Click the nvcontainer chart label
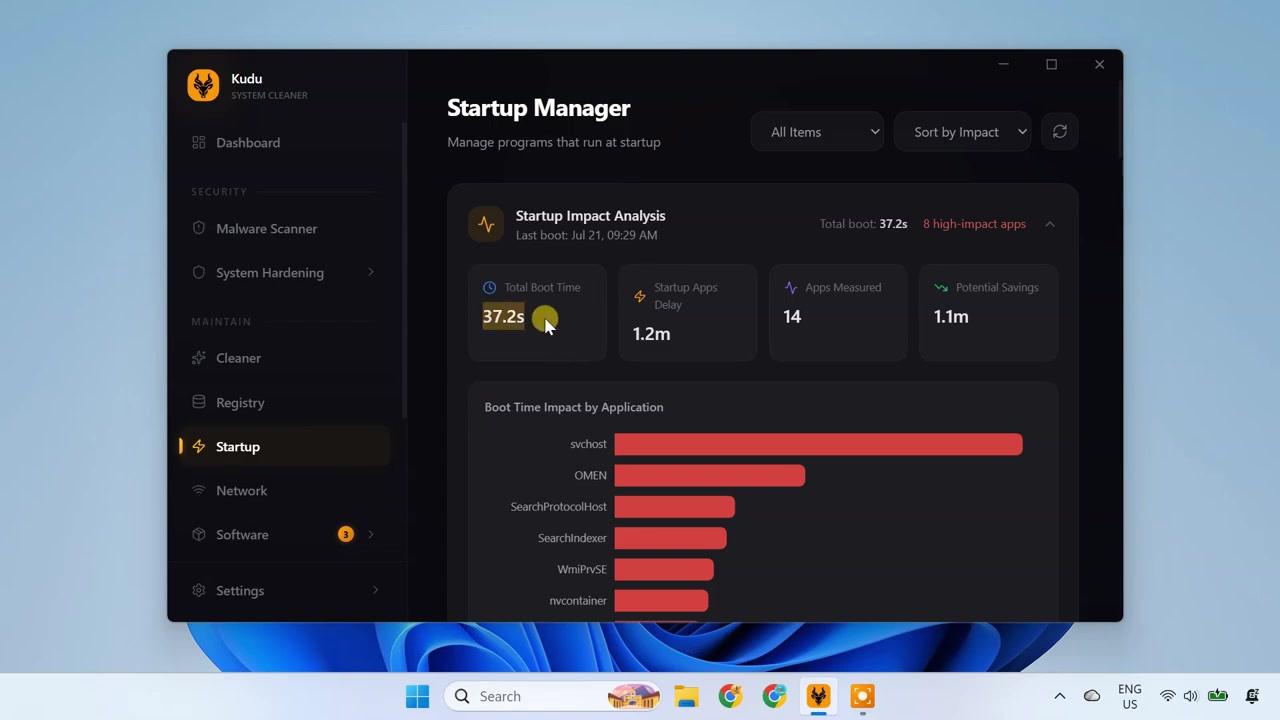 click(x=578, y=600)
